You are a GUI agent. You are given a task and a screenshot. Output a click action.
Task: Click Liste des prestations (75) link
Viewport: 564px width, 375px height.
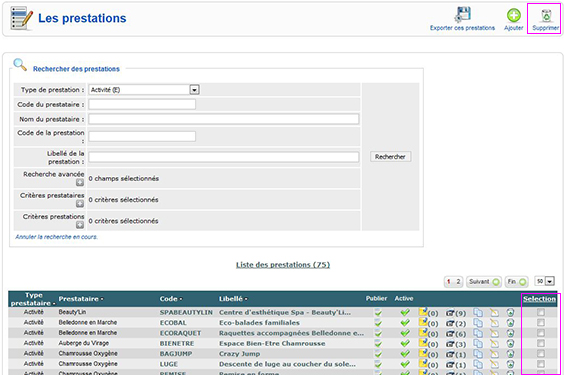tap(283, 265)
